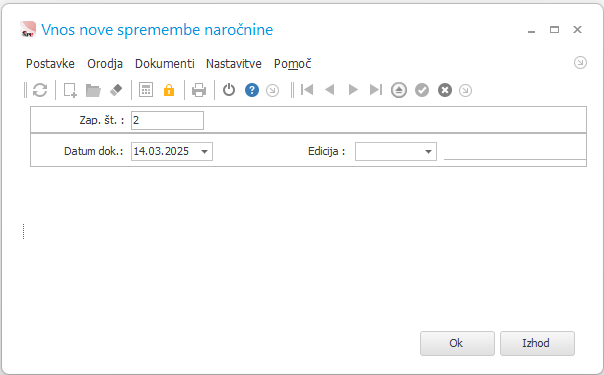Screen dimensions: 604x375
Task: Open the Postavke menu
Action: click(x=50, y=64)
